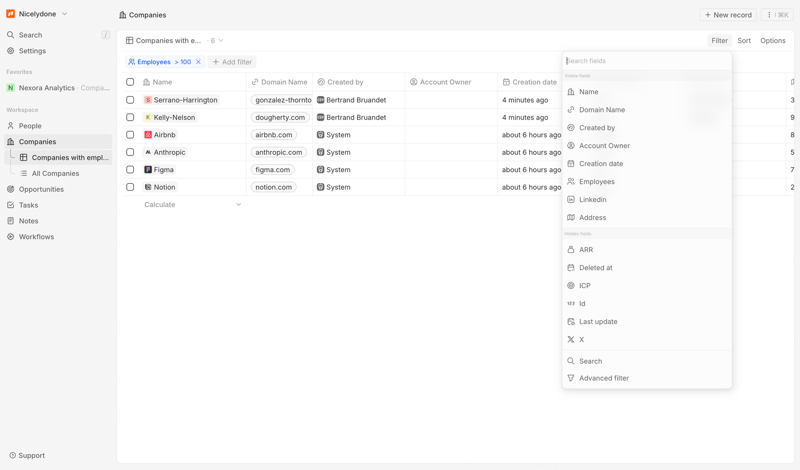The image size is (800, 470).
Task: Select Search at bottom of filter menu
Action: (x=646, y=361)
